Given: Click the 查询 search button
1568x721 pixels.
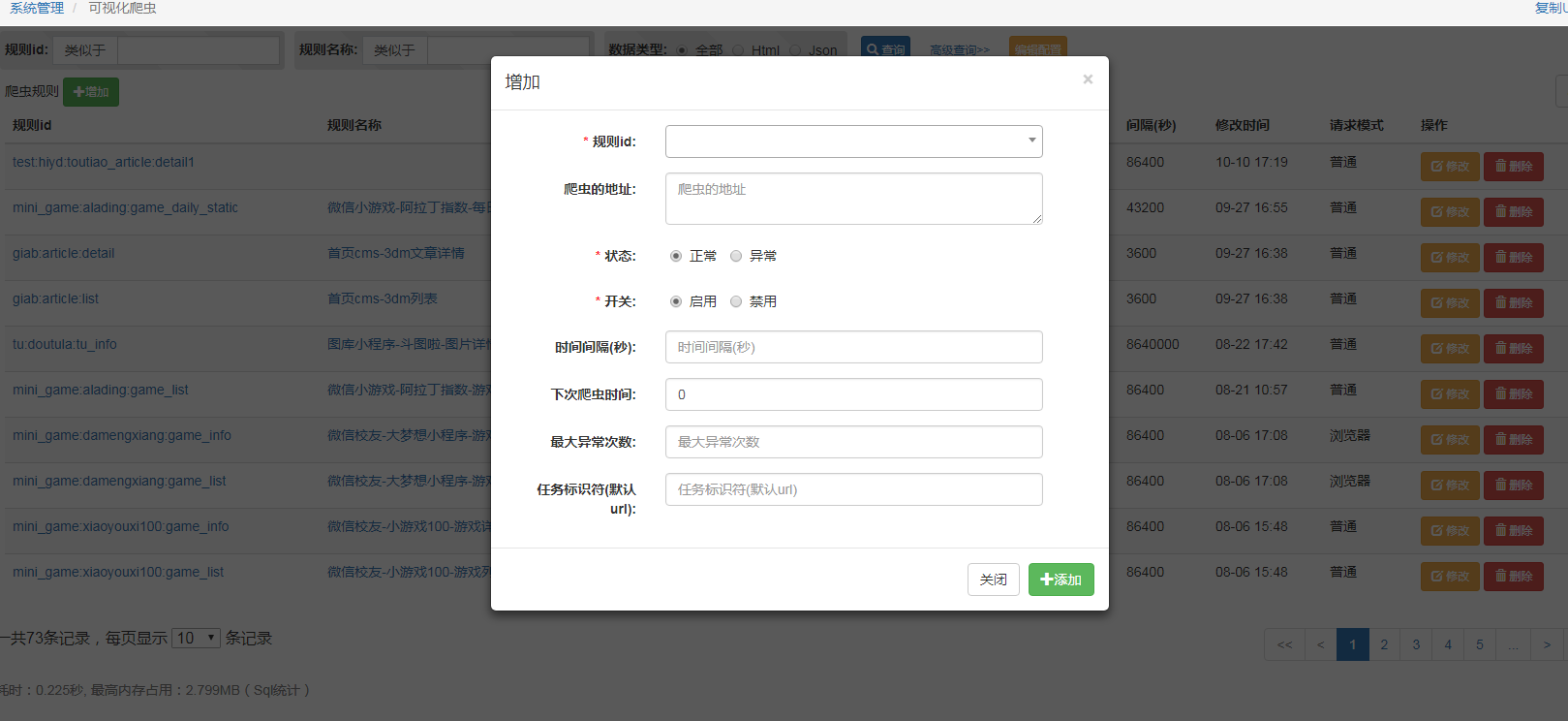Looking at the screenshot, I should tap(886, 48).
